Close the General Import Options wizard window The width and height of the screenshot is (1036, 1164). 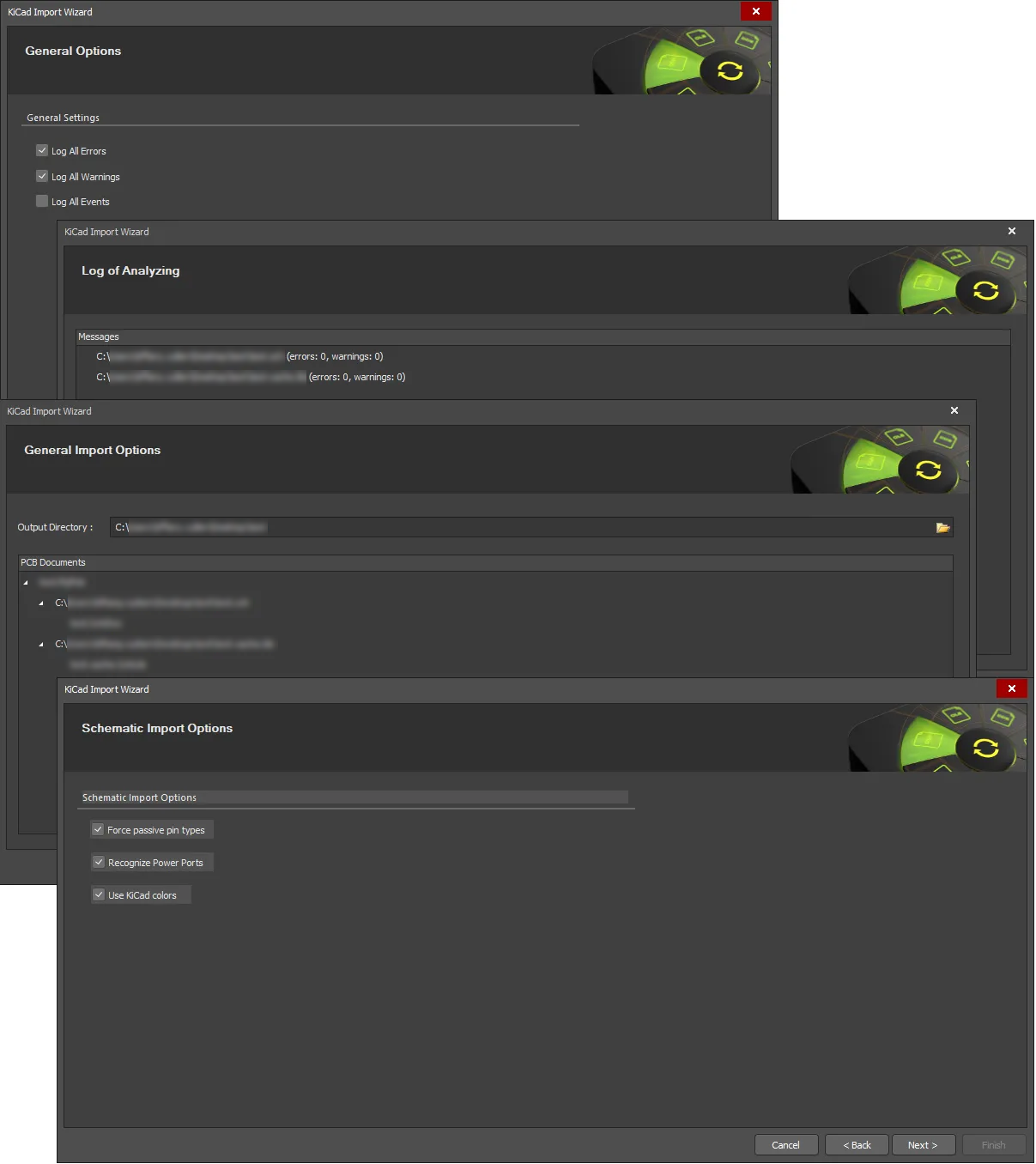pos(954,410)
